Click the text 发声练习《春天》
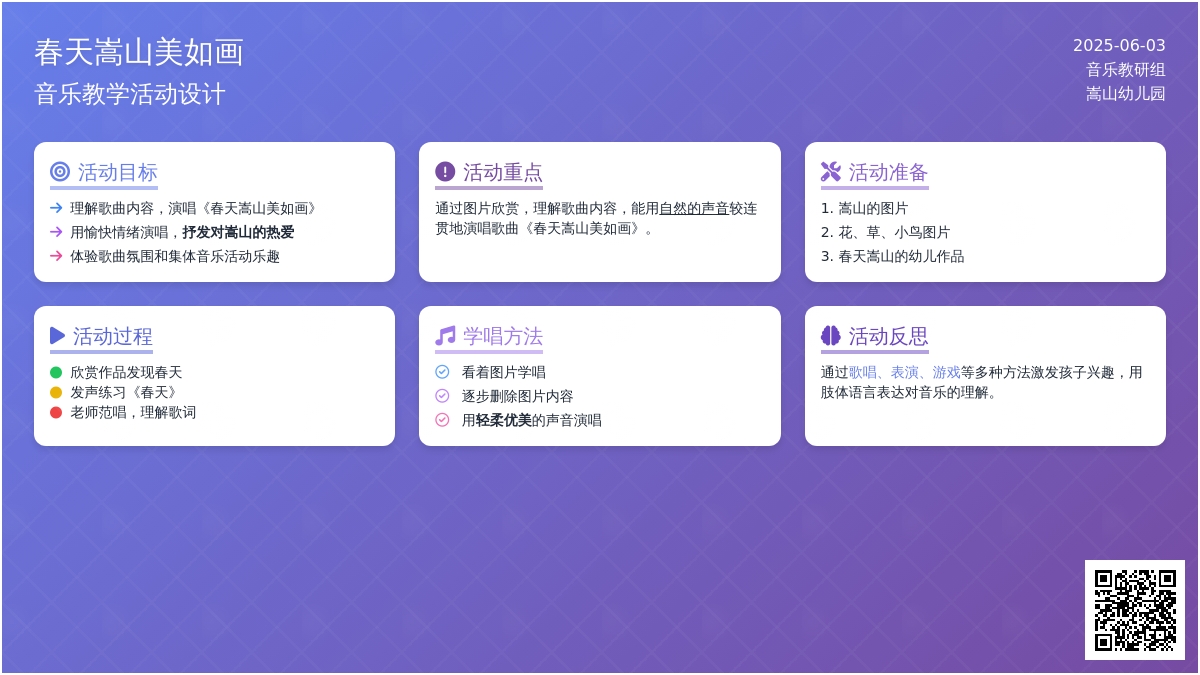The height and width of the screenshot is (675, 1200). (x=126, y=392)
